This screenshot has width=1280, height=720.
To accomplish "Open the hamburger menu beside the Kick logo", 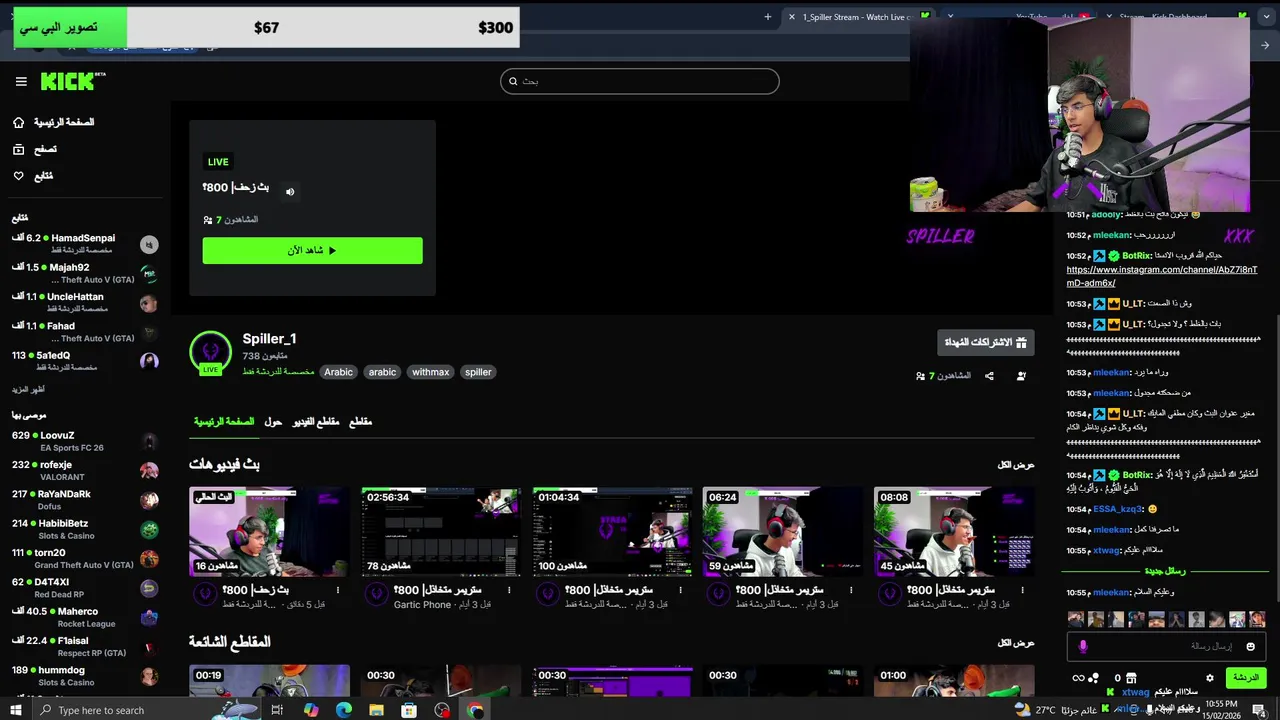I will coord(21,82).
